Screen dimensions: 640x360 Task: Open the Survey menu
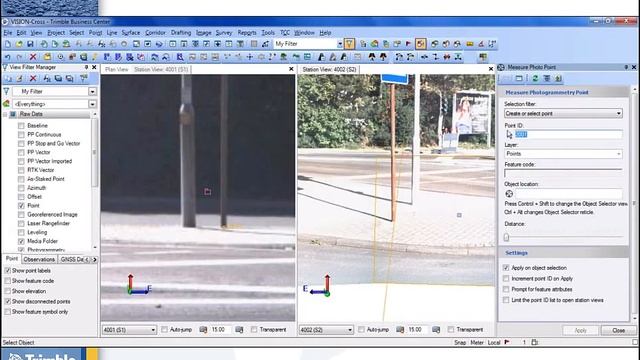pos(224,33)
